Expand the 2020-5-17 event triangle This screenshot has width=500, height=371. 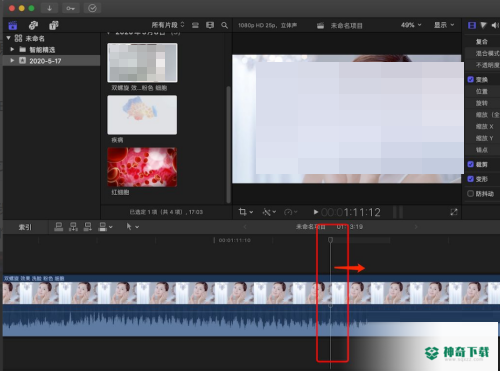click(x=12, y=61)
